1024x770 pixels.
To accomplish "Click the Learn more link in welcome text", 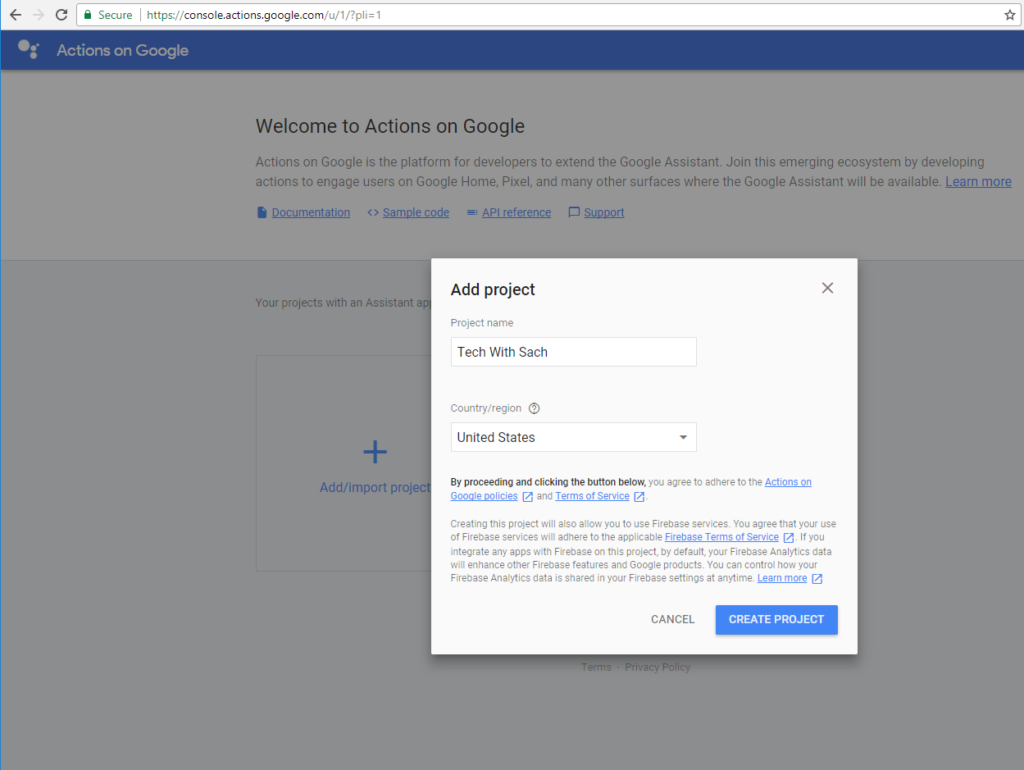I will 978,182.
